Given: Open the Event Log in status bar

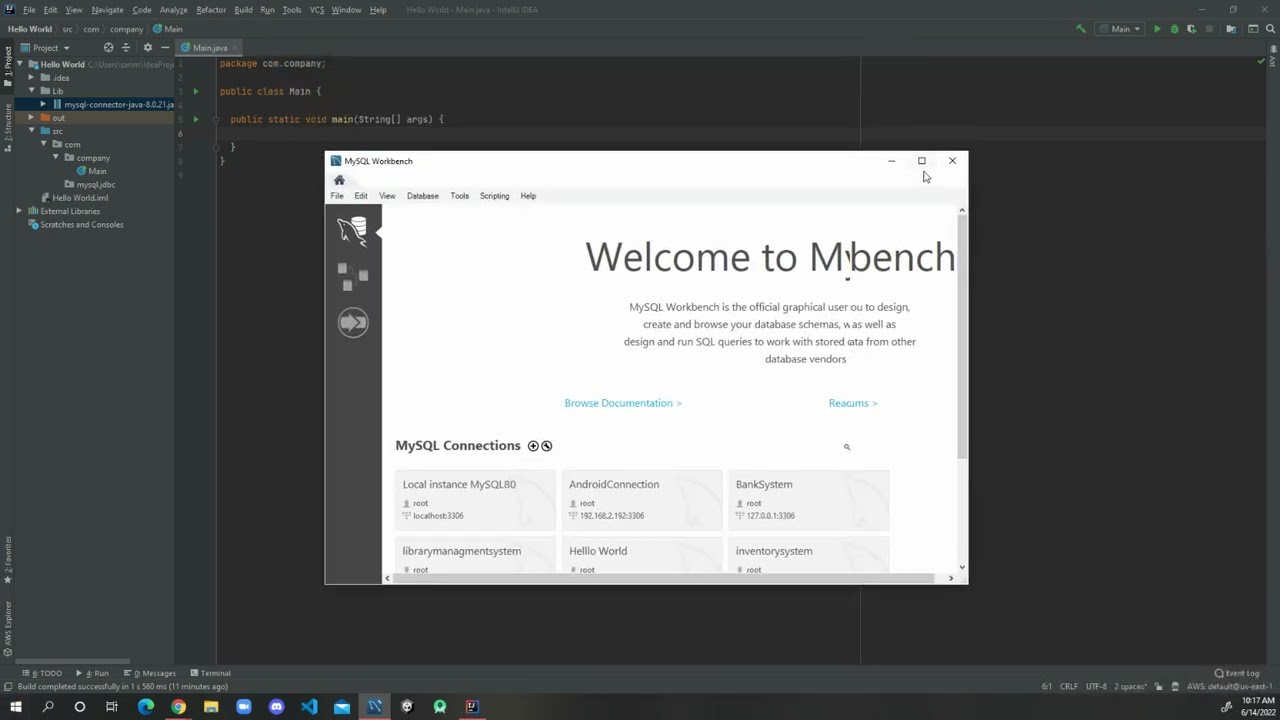Looking at the screenshot, I should (x=1237, y=673).
